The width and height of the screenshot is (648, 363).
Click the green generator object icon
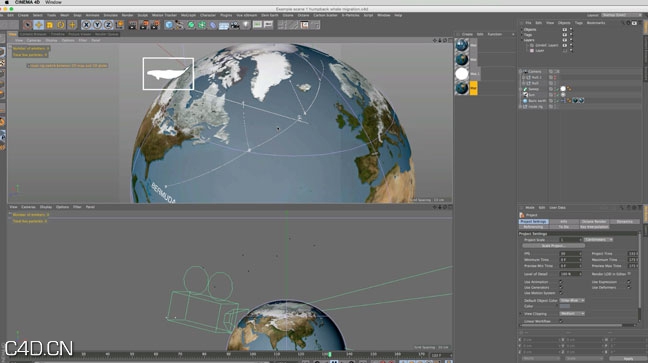pyautogui.click(x=191, y=25)
